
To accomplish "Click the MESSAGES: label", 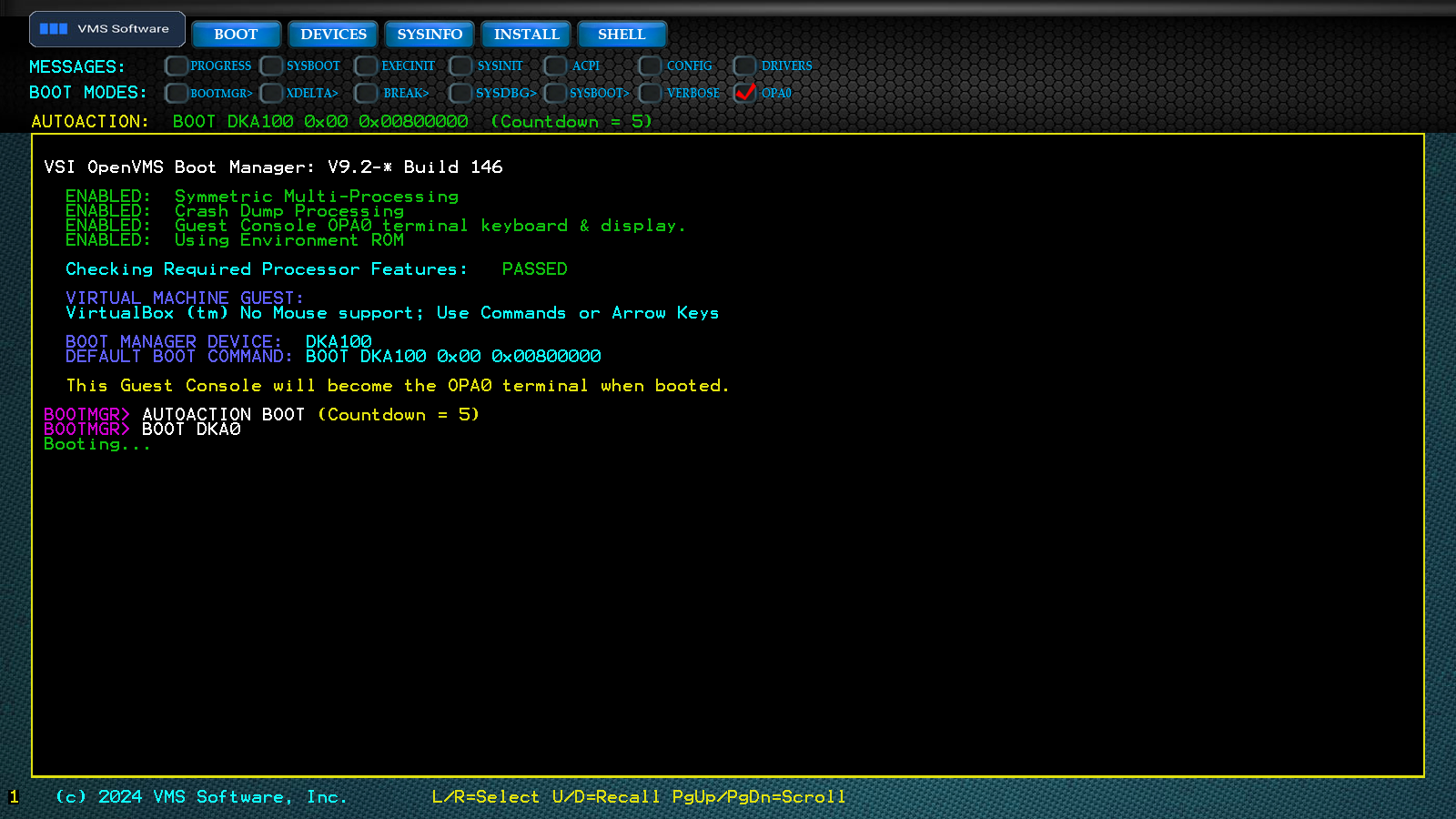I will (x=77, y=67).
